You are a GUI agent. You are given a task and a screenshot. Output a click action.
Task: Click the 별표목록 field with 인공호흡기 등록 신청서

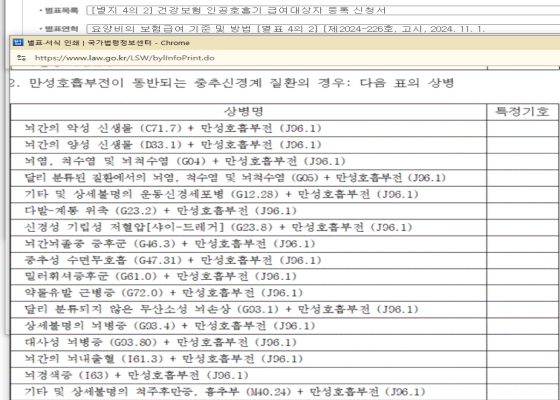pyautogui.click(x=323, y=10)
